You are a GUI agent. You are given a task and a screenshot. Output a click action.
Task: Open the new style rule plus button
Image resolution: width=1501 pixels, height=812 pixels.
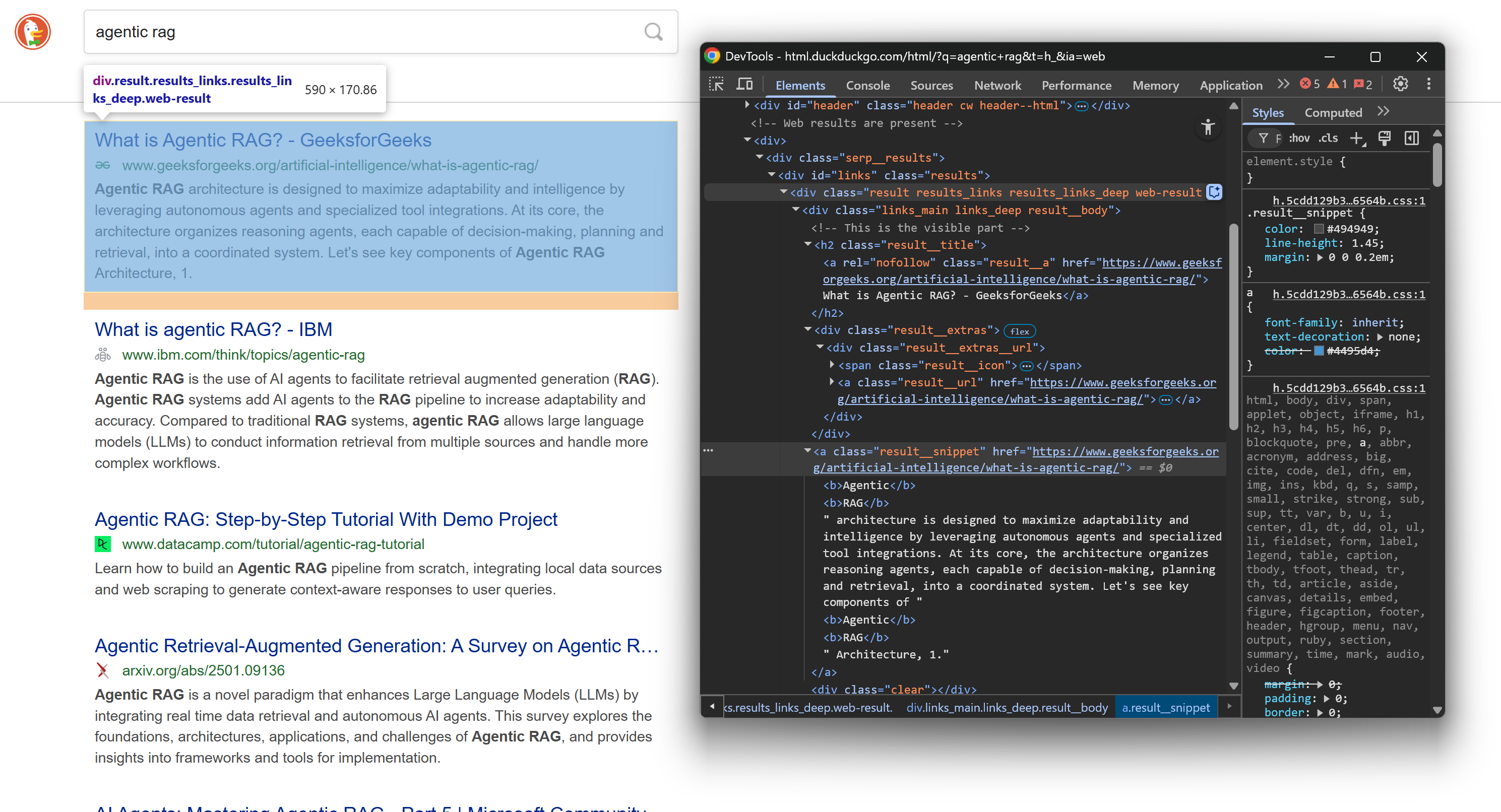point(1358,138)
